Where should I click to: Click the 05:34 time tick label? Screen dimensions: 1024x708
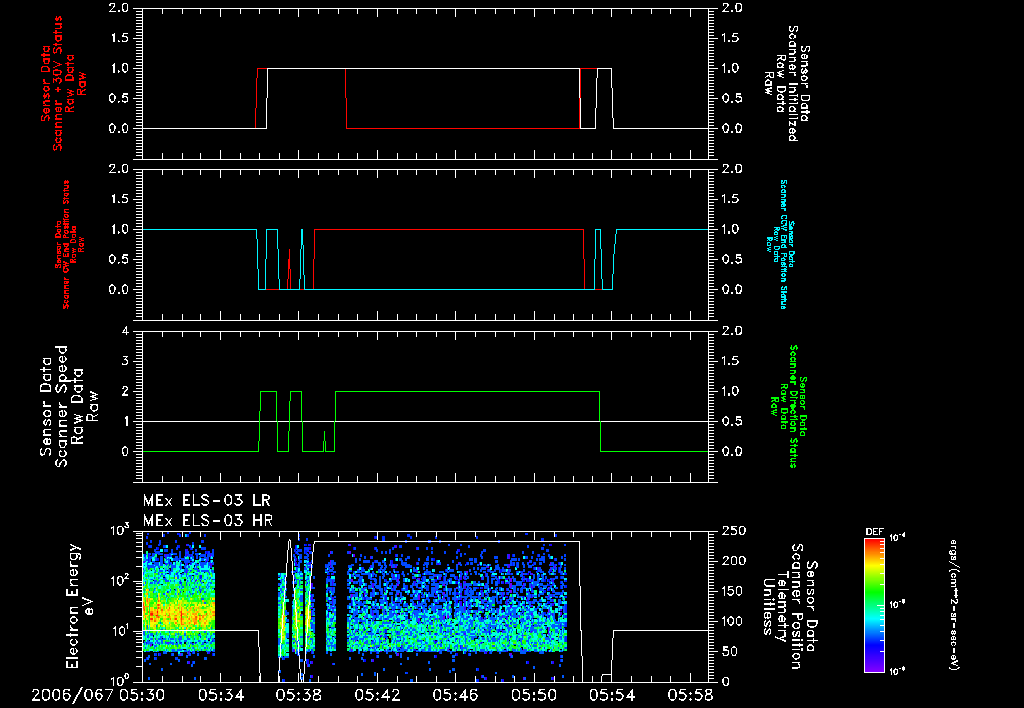point(221,696)
